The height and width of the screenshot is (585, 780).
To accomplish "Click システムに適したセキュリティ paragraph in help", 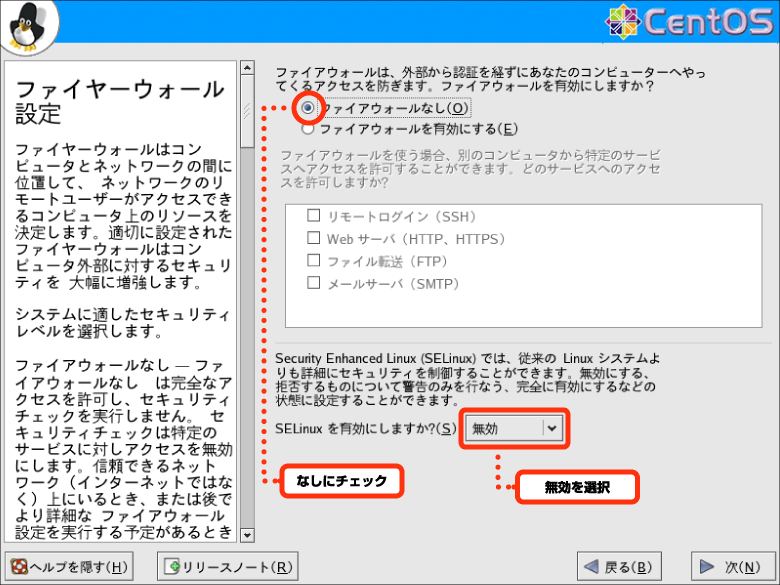I will 122,323.
